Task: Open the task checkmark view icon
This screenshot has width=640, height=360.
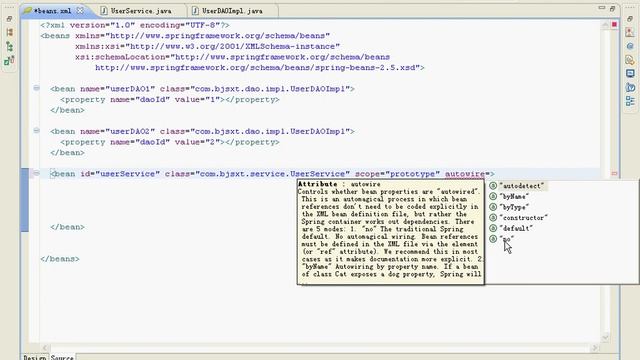Action: [x=630, y=87]
